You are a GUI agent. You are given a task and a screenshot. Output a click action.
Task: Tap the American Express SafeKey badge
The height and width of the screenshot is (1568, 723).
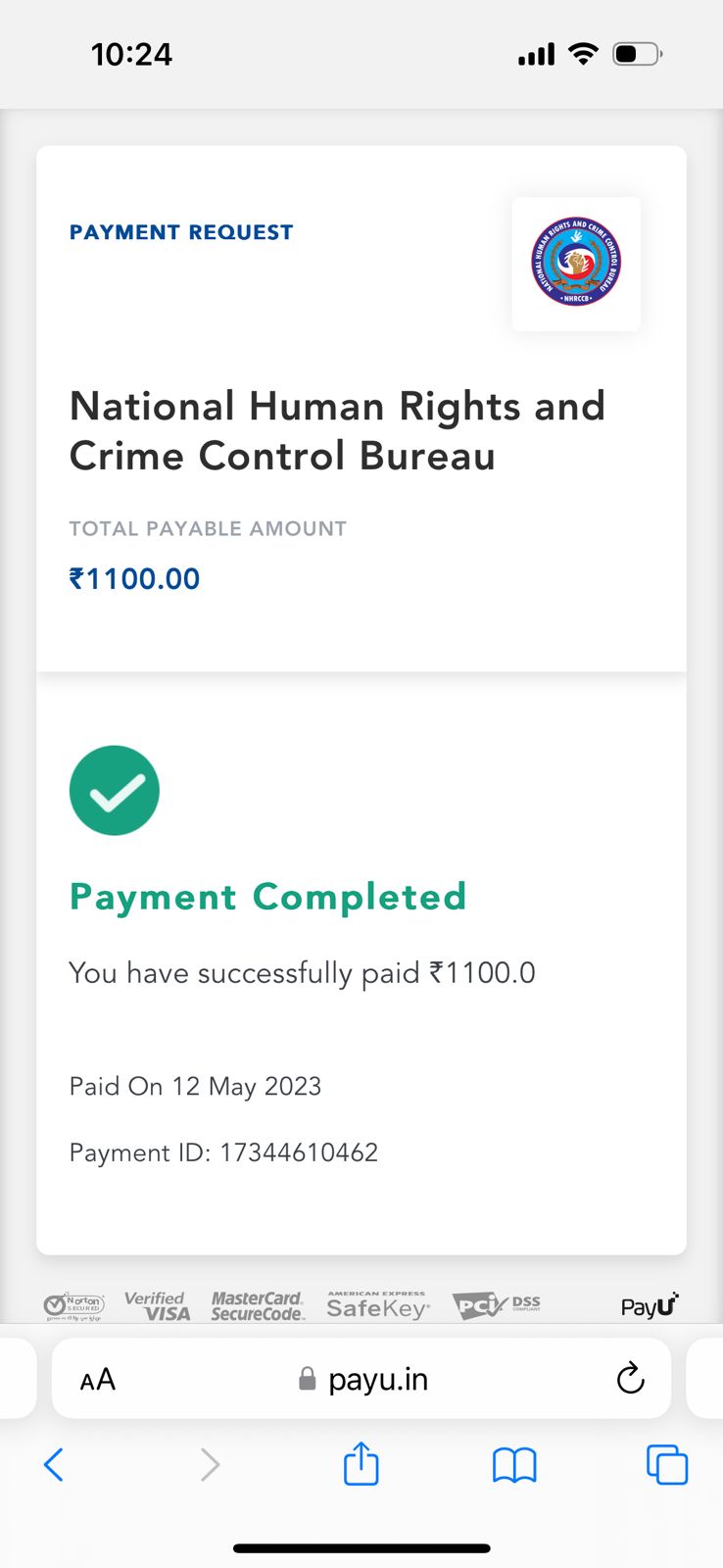(x=377, y=1305)
